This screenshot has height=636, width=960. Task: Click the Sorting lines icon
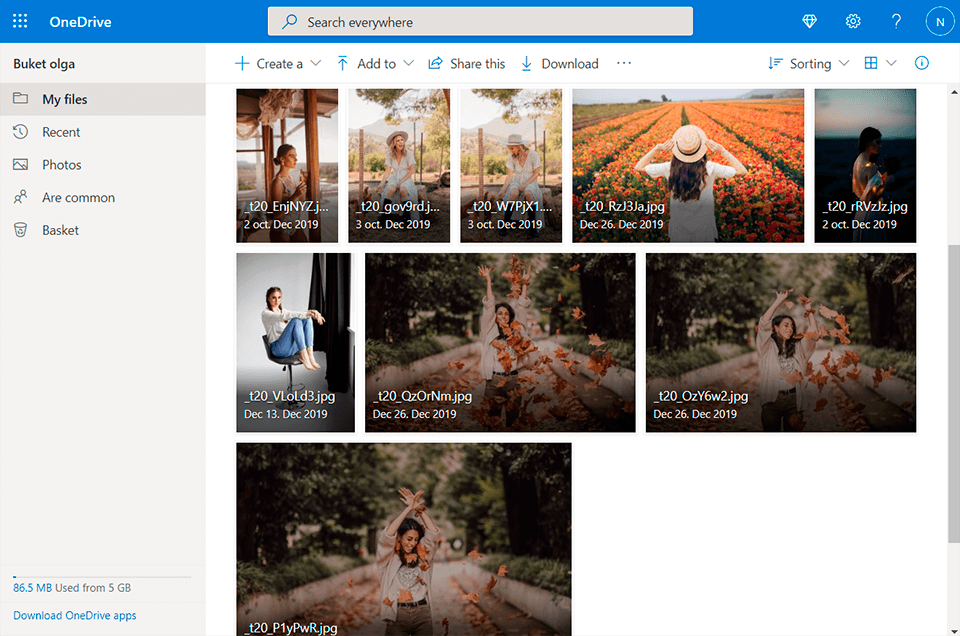pos(775,63)
